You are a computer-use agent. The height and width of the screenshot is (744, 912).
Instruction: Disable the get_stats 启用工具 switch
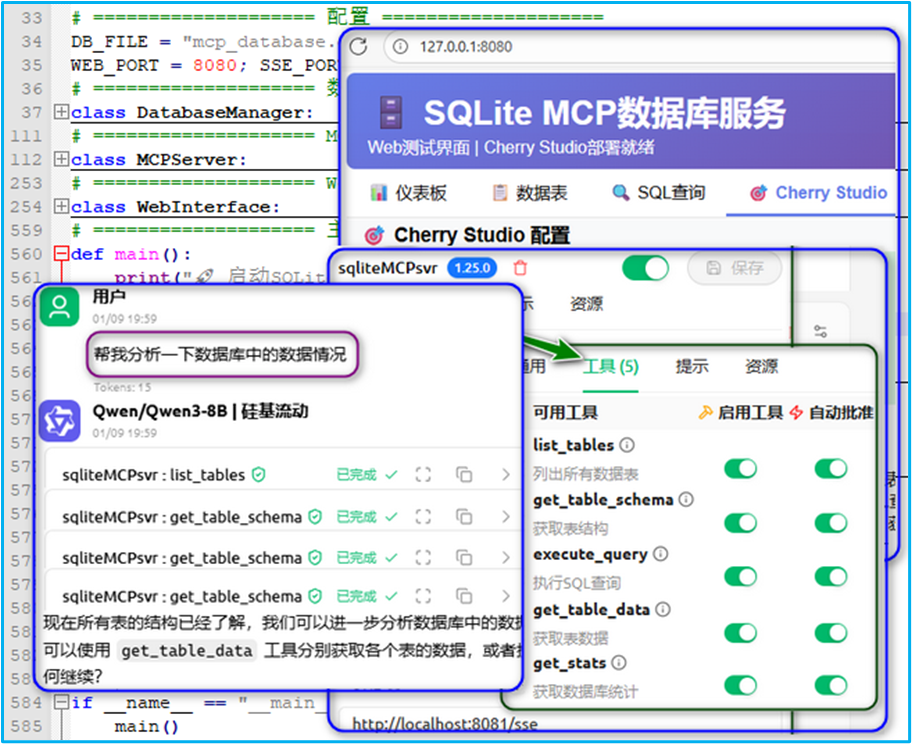click(x=740, y=685)
